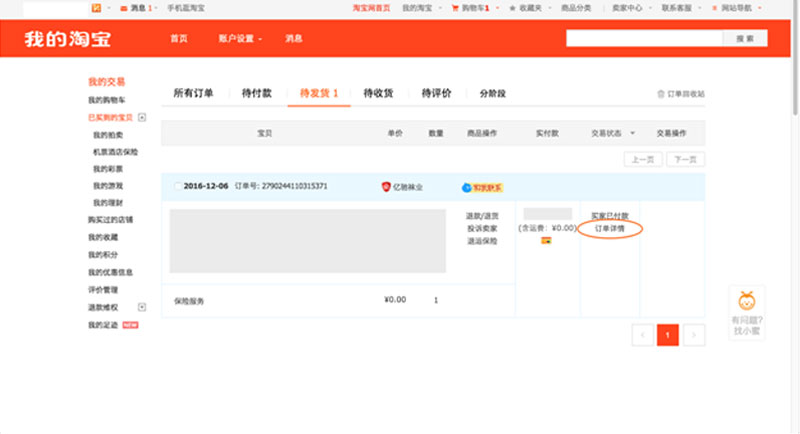
Task: Click the 我的淘宝 logo in header
Action: tap(67, 39)
